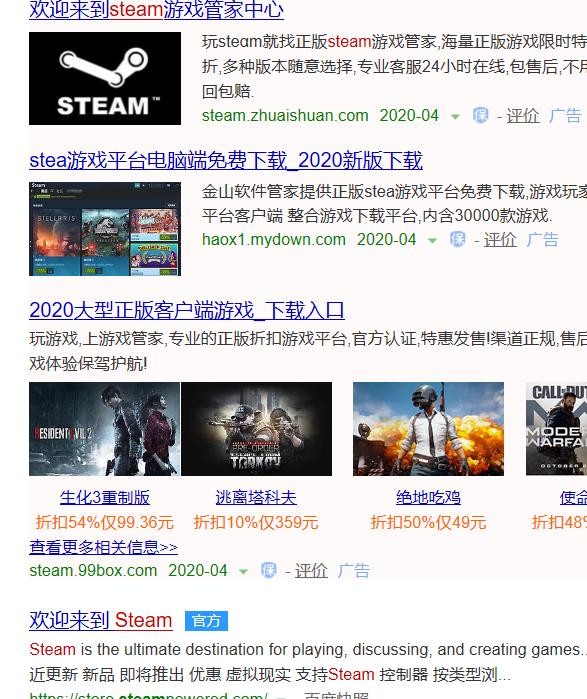Click the Steam store screenshot thumbnail
587x699 pixels.
[x=105, y=229]
